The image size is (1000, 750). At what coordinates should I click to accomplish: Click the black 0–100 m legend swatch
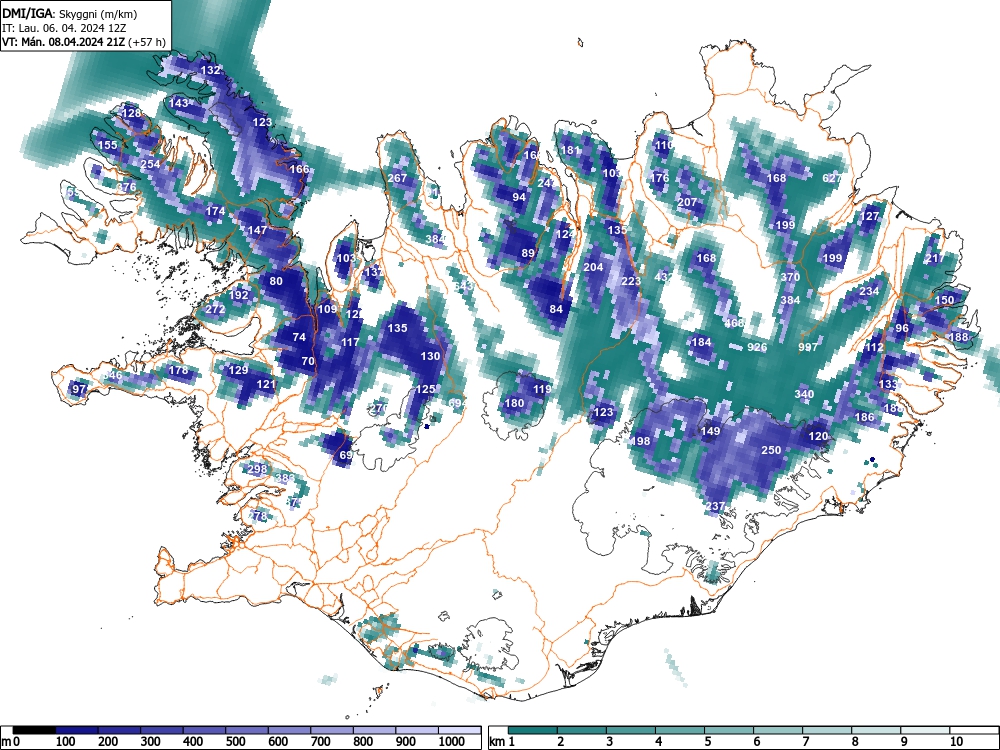click(x=34, y=730)
